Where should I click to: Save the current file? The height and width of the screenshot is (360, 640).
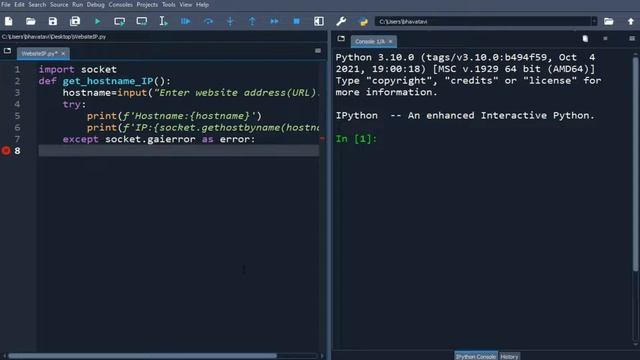pos(53,21)
